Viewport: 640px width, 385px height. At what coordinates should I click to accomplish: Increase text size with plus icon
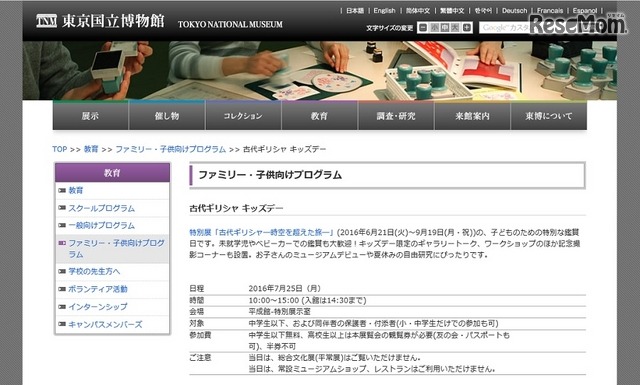pos(467,28)
